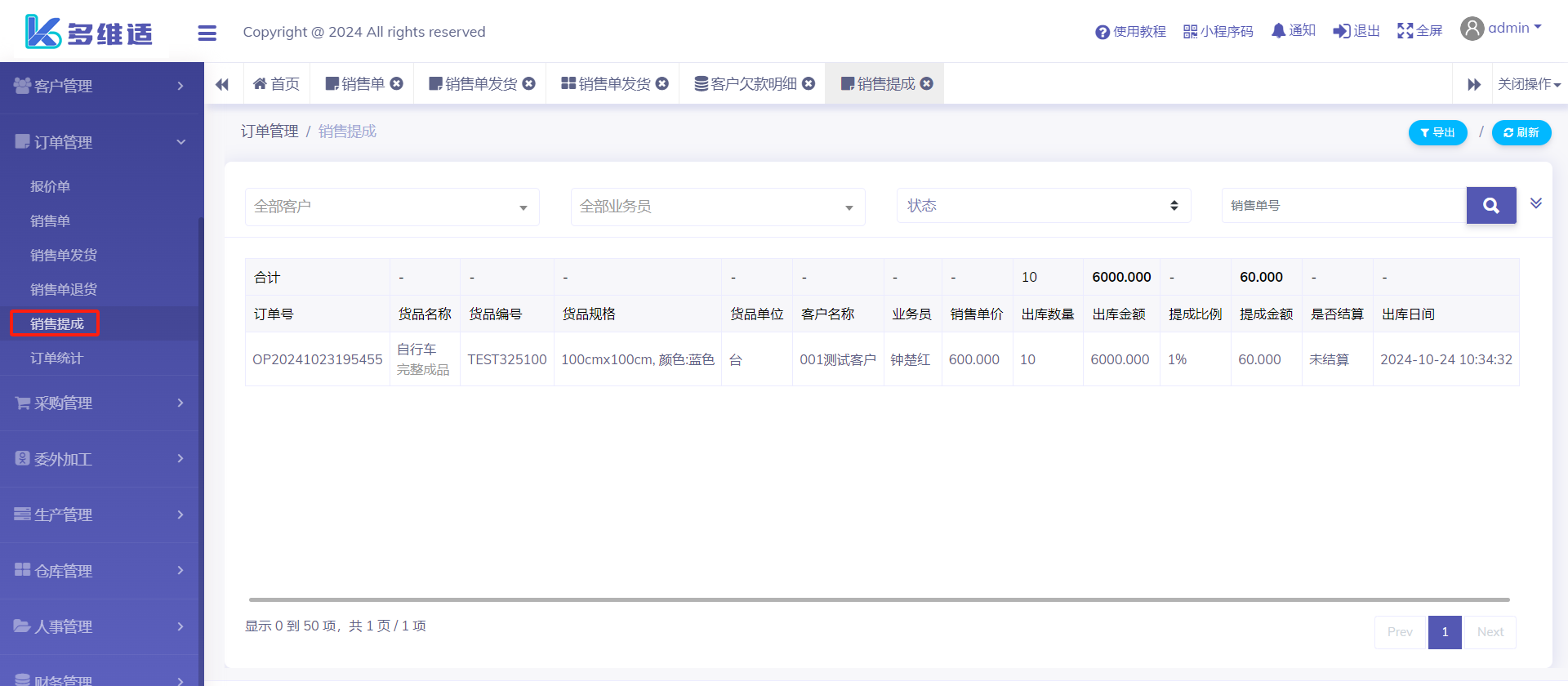Image resolution: width=1568 pixels, height=686 pixels.
Task: Open the 状态 status selector
Action: [1043, 206]
